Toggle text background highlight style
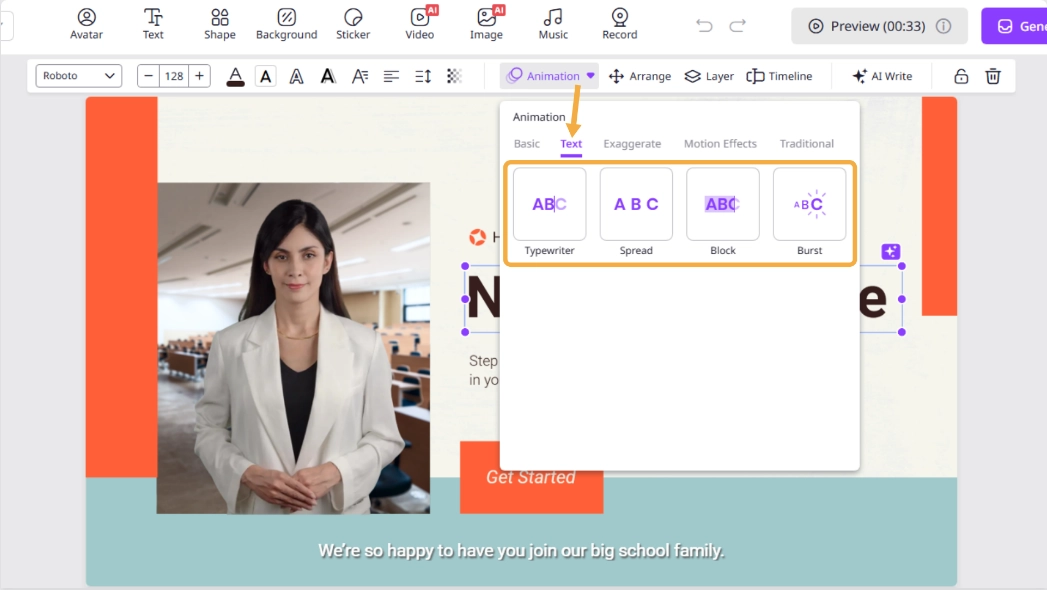 point(265,76)
